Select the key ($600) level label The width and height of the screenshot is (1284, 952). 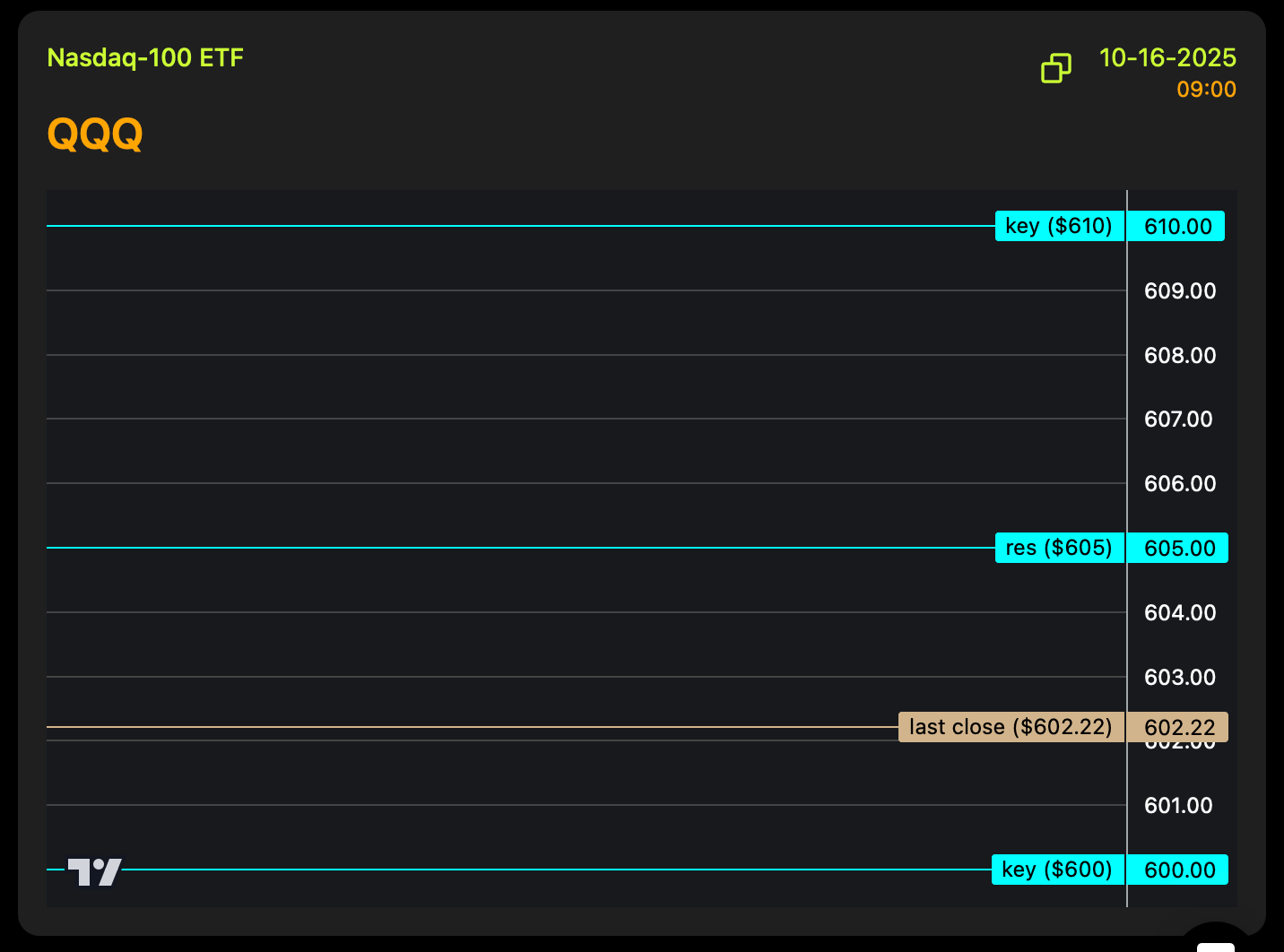tap(1057, 870)
